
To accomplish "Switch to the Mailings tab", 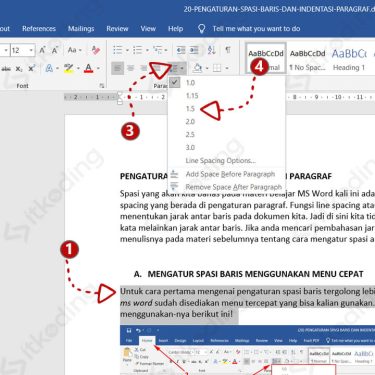I will (81, 29).
